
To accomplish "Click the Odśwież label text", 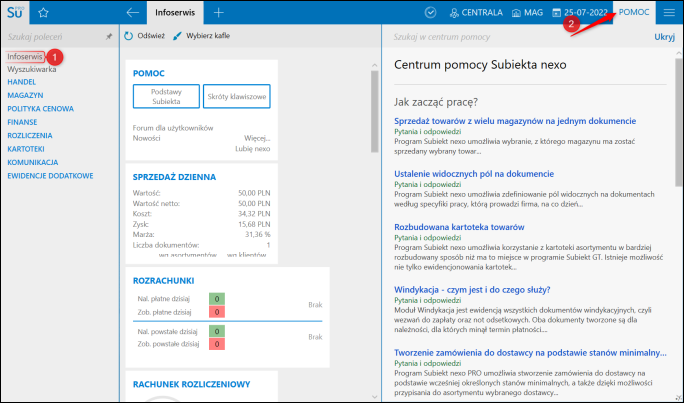I will [x=151, y=36].
